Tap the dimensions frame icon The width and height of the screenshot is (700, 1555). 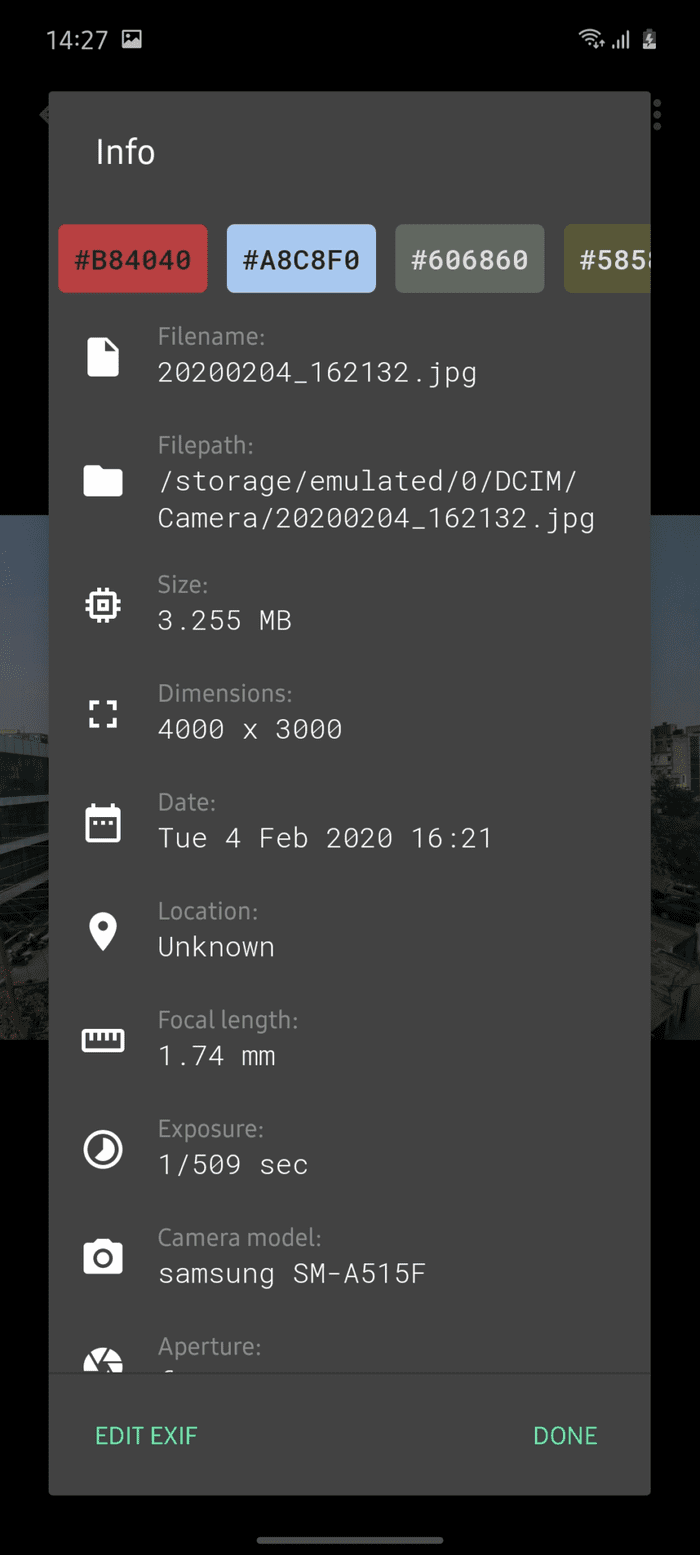(103, 714)
